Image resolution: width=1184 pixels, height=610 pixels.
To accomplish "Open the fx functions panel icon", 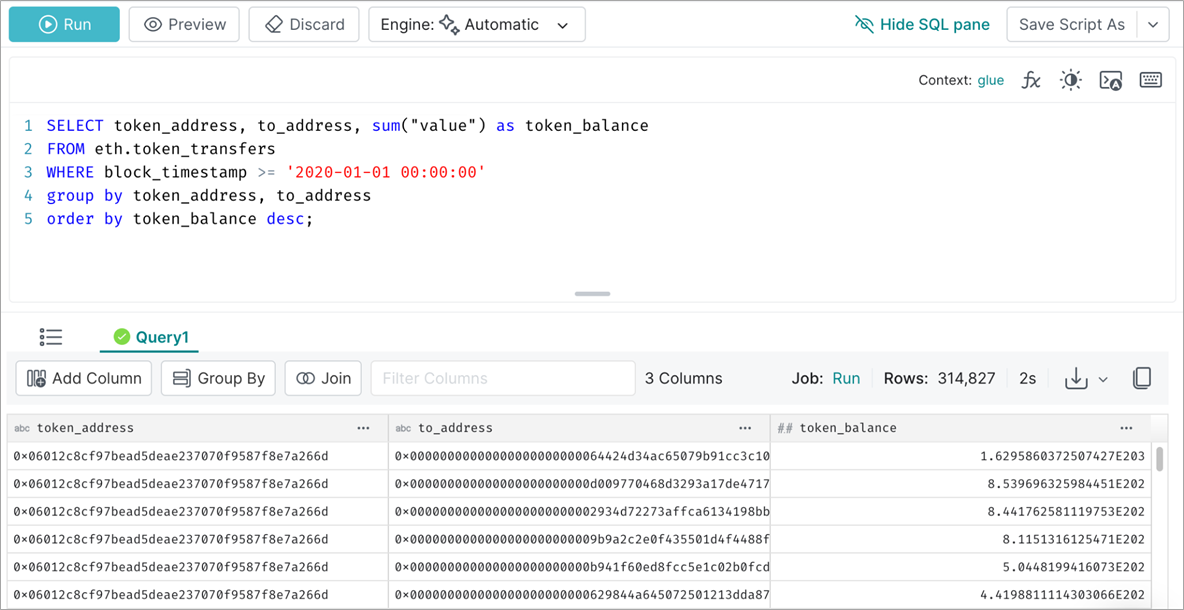I will pos(1031,80).
